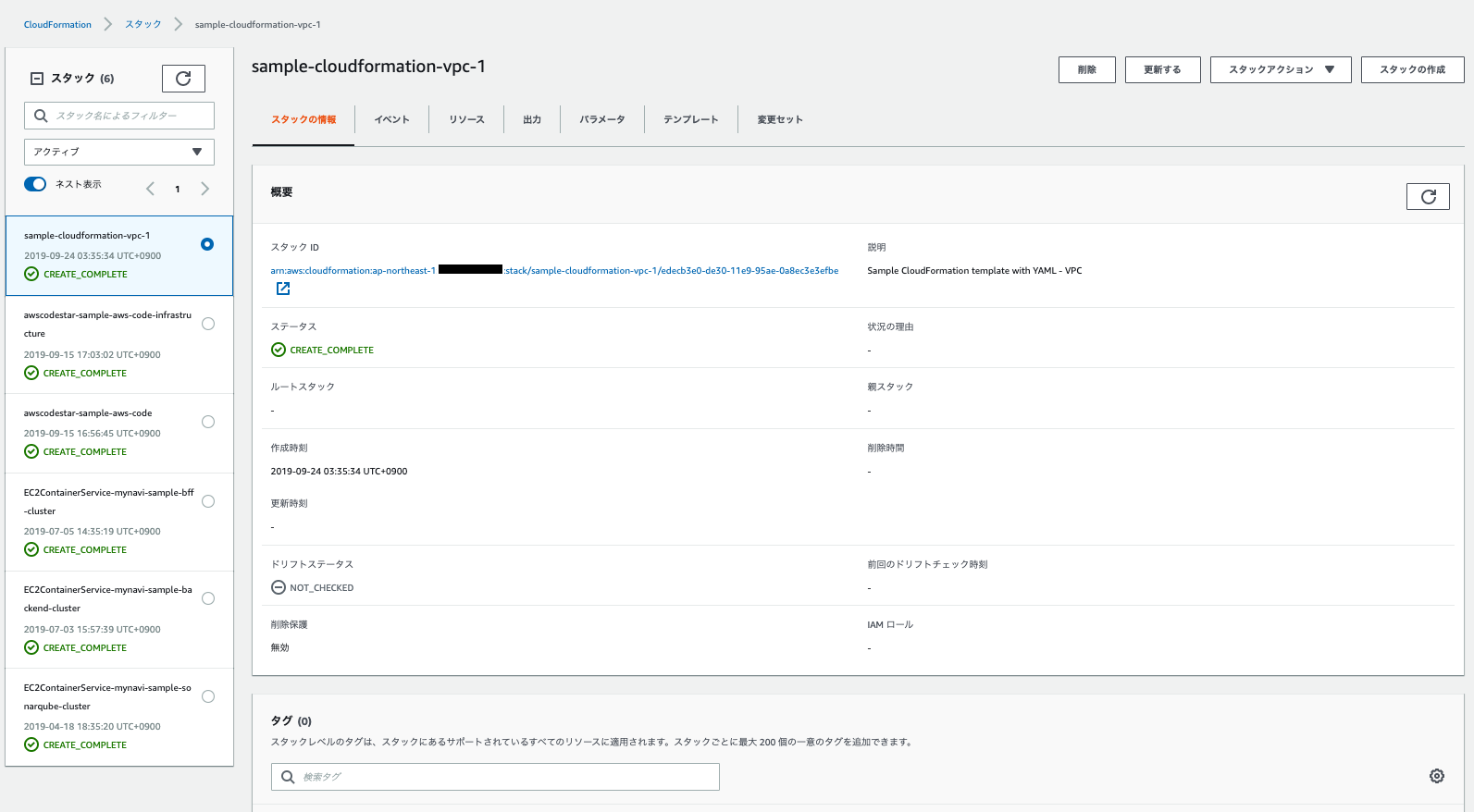Select awscodestar-sample-aws-code-infrastructure radio button

coord(208,324)
